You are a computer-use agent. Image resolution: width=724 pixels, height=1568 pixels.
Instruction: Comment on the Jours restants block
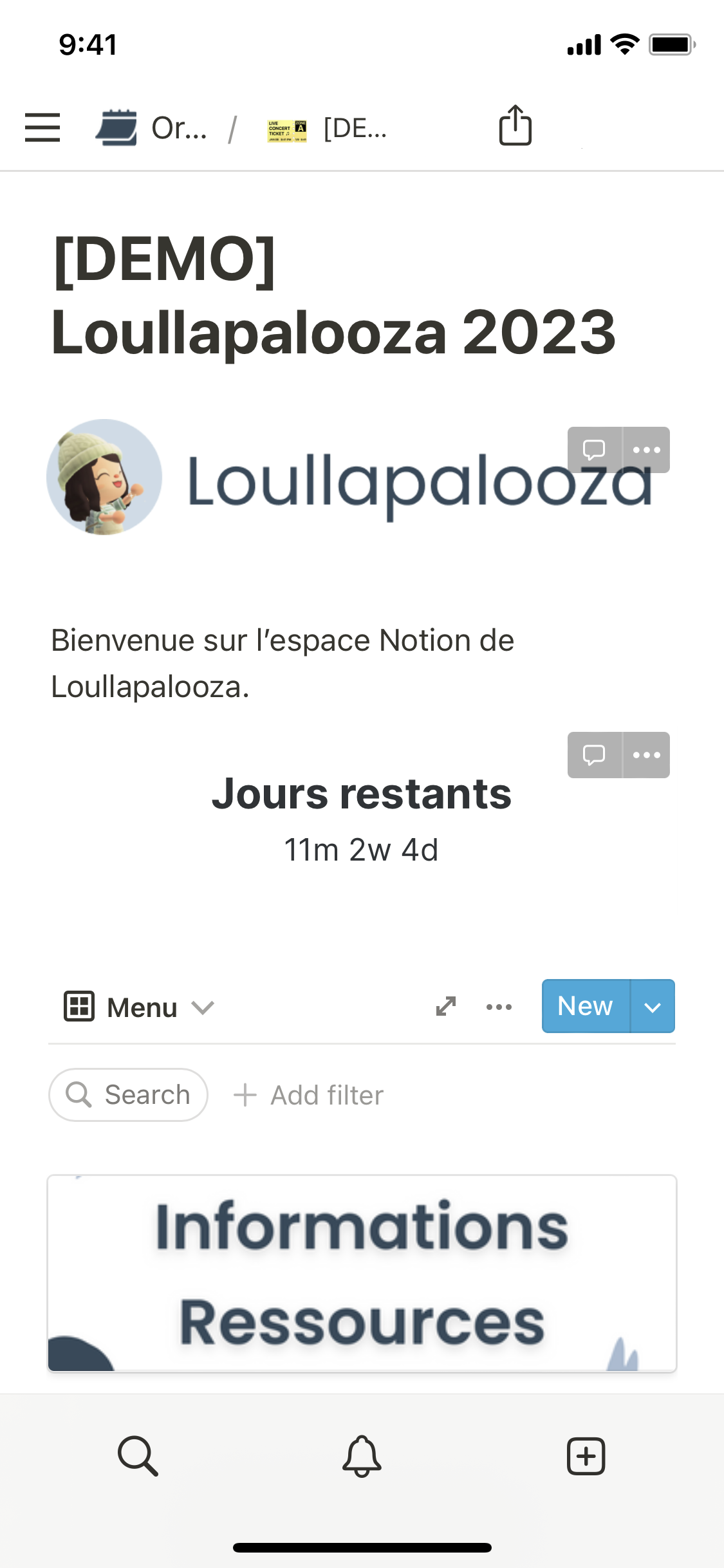pos(594,754)
